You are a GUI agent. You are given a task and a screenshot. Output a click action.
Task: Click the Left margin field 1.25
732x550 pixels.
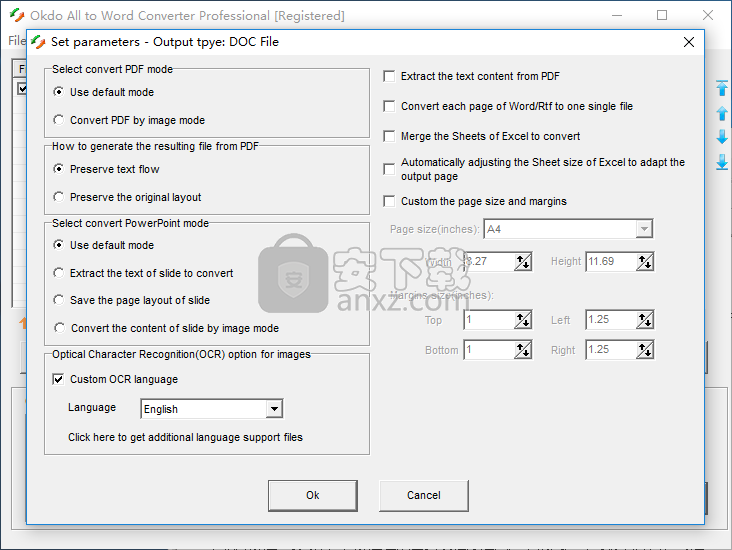point(611,320)
